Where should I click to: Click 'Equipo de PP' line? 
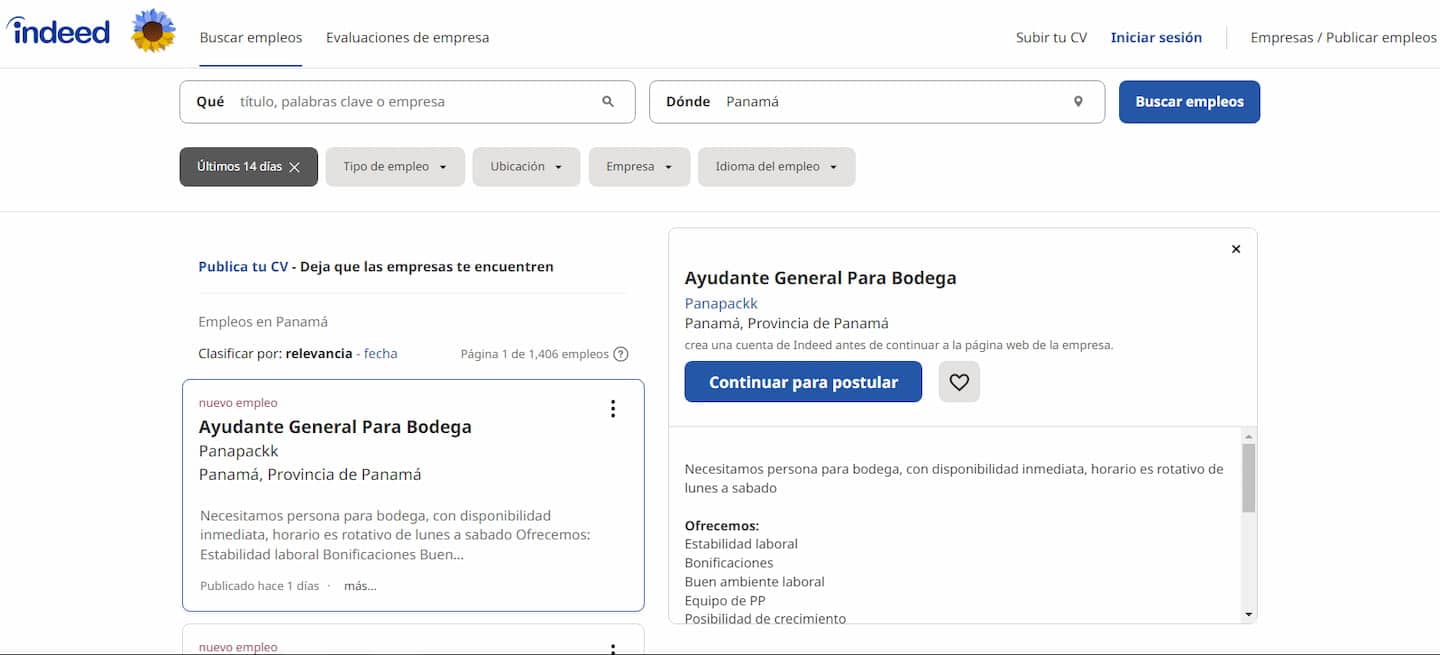pyautogui.click(x=725, y=601)
